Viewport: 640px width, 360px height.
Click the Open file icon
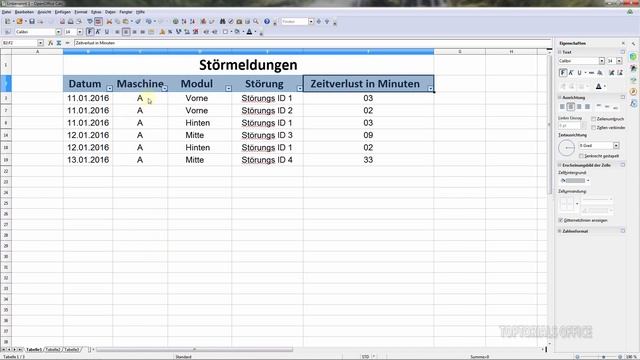tap(19, 21)
